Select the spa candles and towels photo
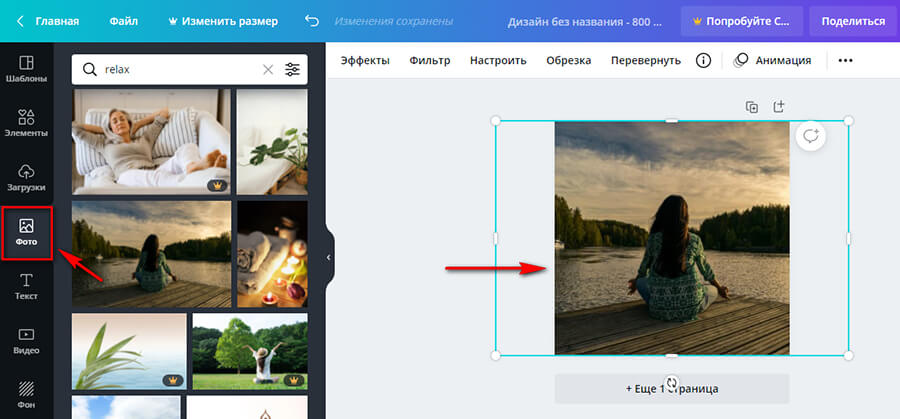Image resolution: width=900 pixels, height=419 pixels. (273, 254)
